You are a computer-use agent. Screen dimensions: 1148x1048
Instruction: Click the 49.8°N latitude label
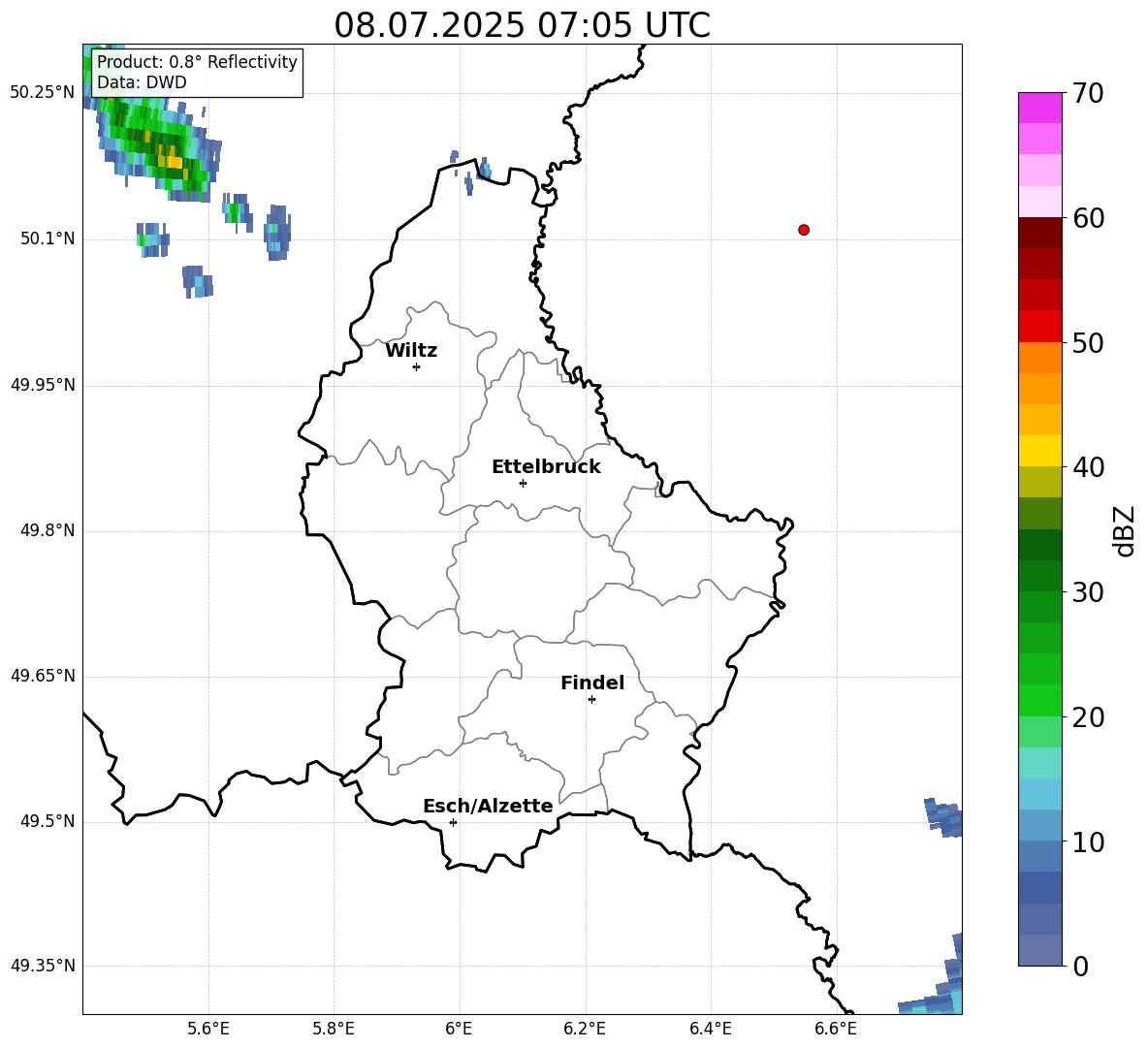coord(48,530)
